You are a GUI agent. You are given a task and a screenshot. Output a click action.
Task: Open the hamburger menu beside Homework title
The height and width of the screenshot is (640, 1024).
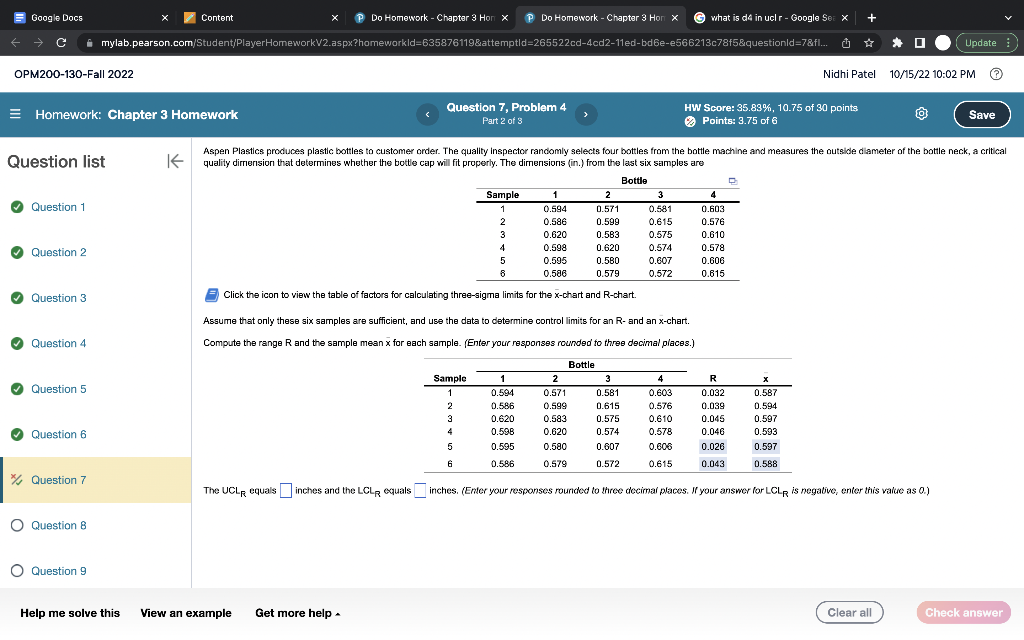pyautogui.click(x=17, y=114)
